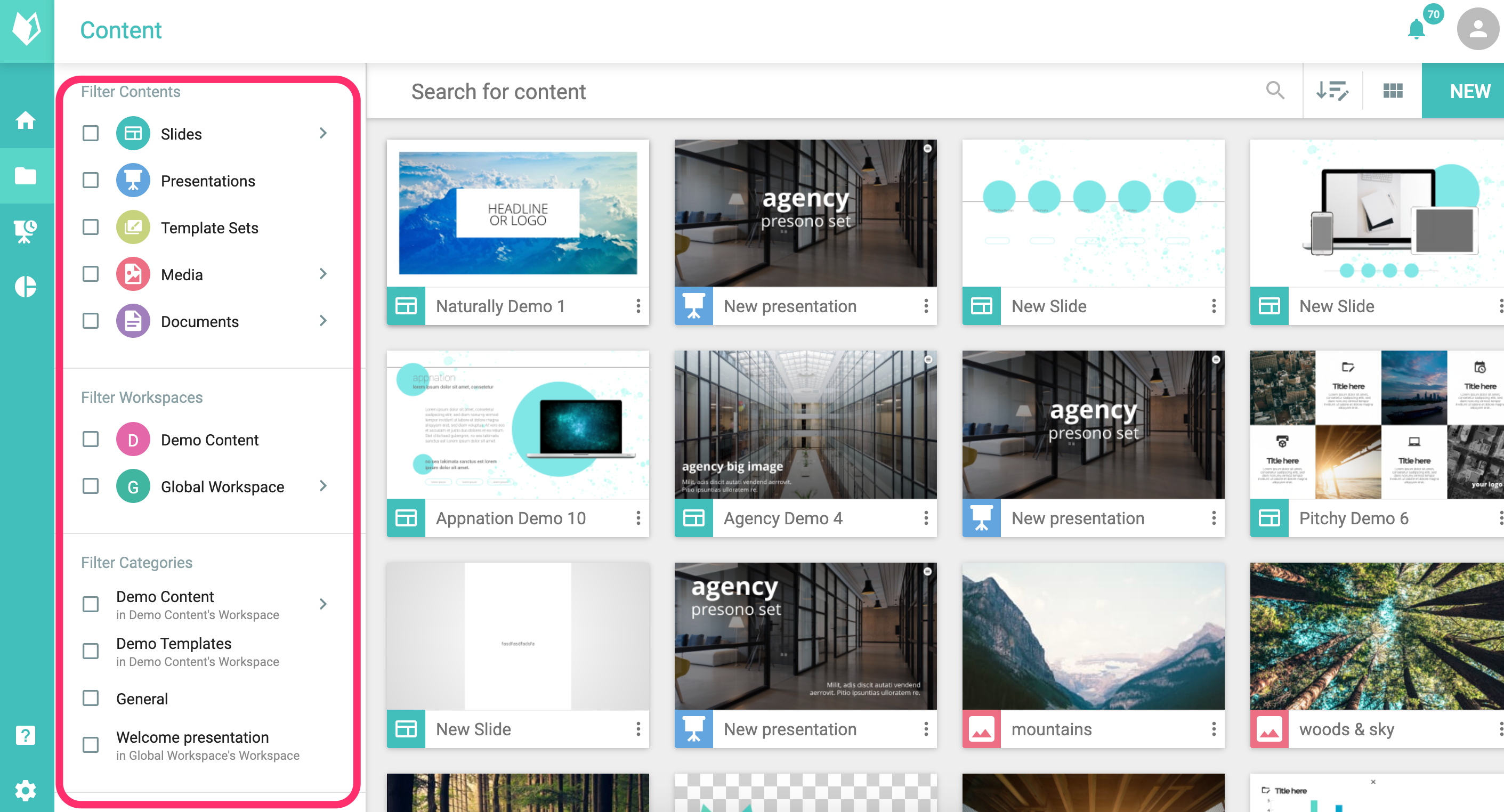Tick the Demo Templates category checkbox
The image size is (1504, 812).
[x=91, y=652]
